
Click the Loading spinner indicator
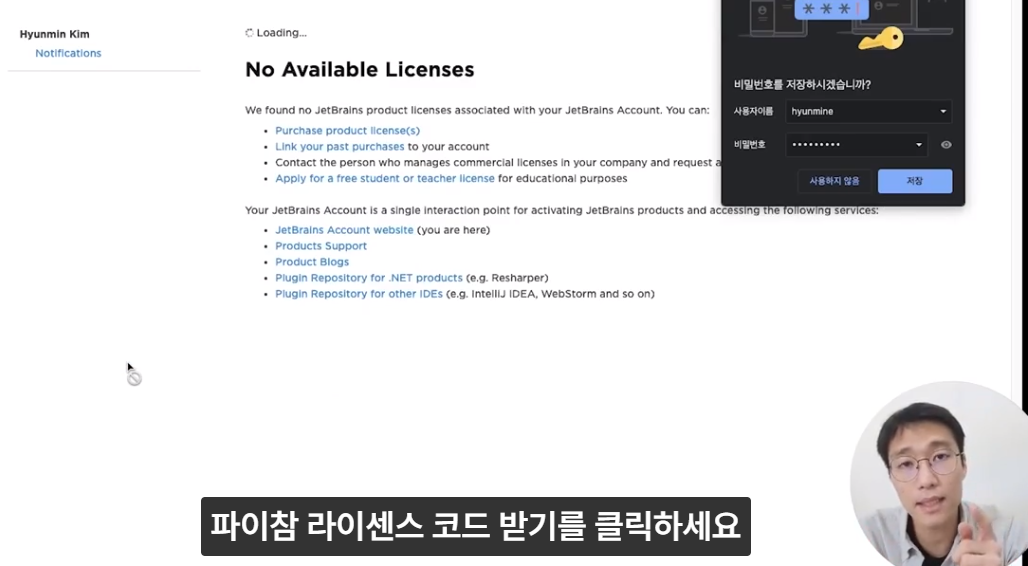coord(249,33)
